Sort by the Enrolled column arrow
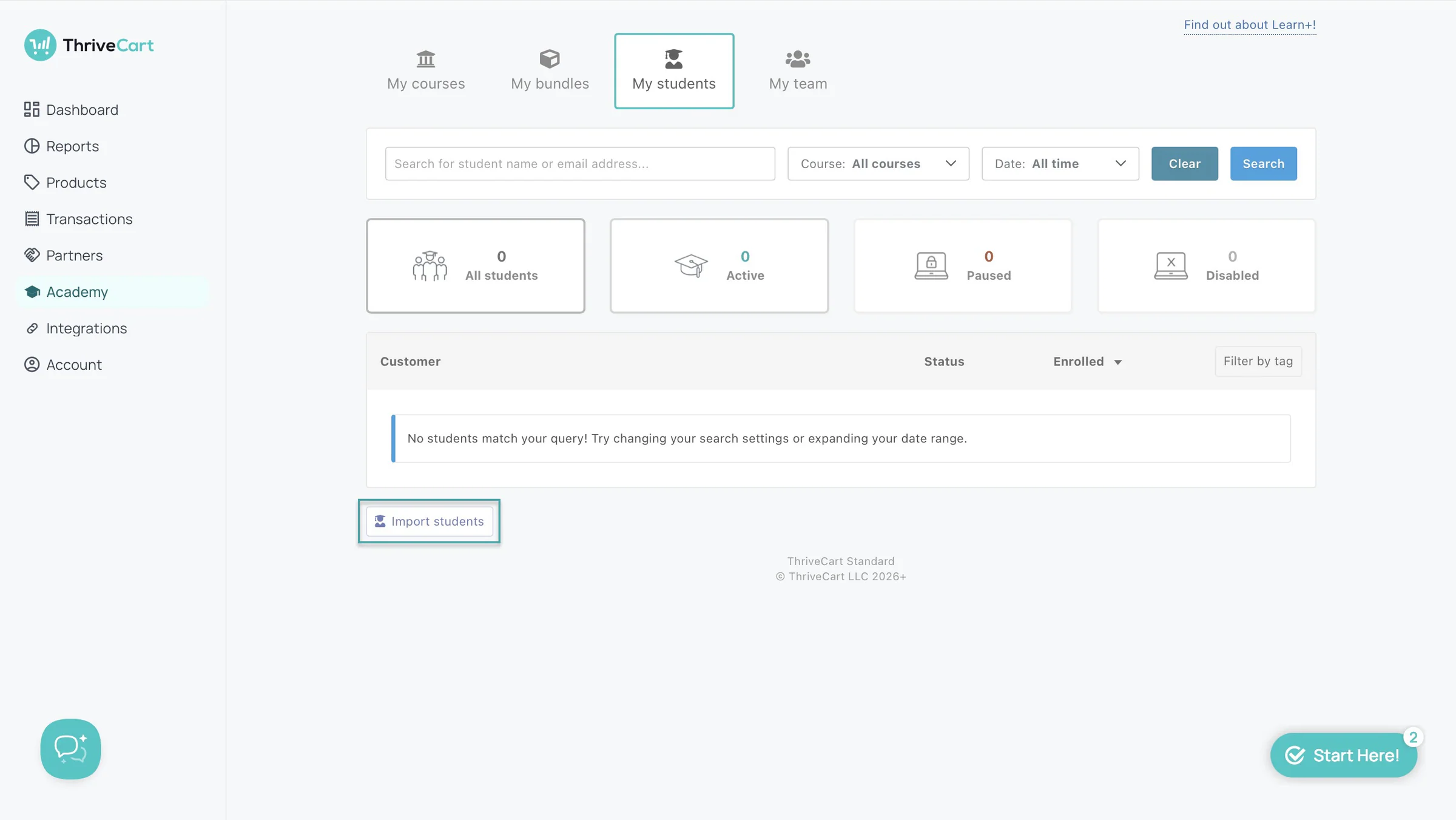The width and height of the screenshot is (1456, 820). [1117, 362]
